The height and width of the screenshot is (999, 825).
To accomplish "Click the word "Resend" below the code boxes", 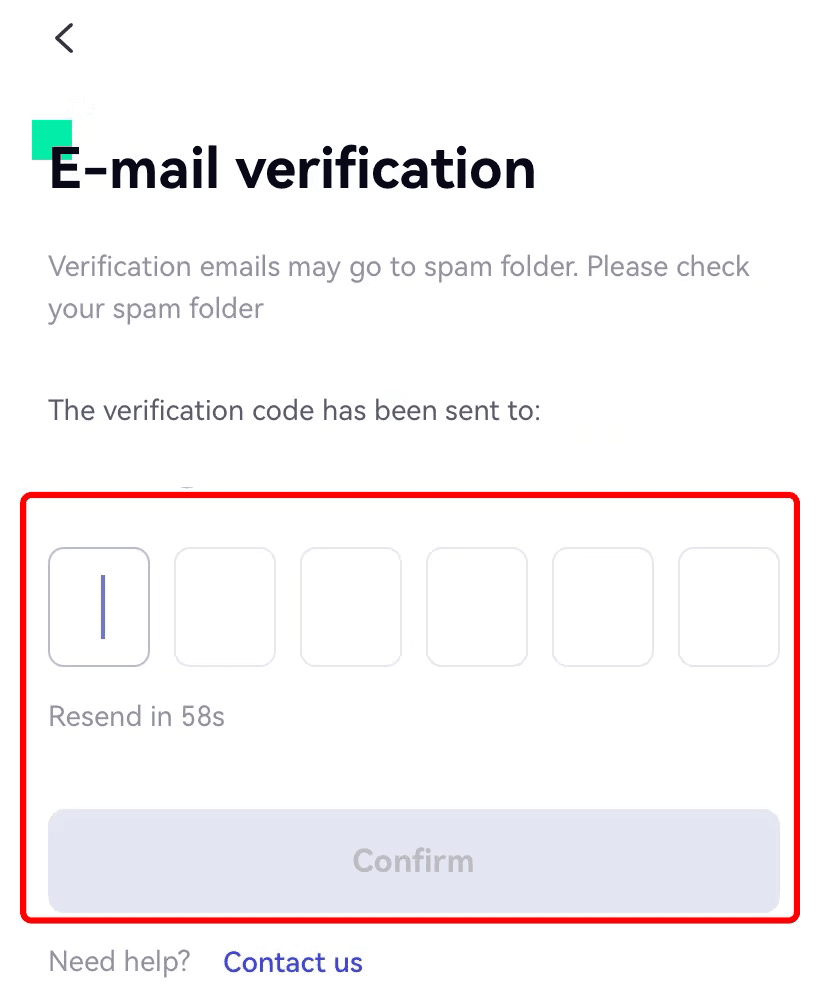I will tap(95, 717).
